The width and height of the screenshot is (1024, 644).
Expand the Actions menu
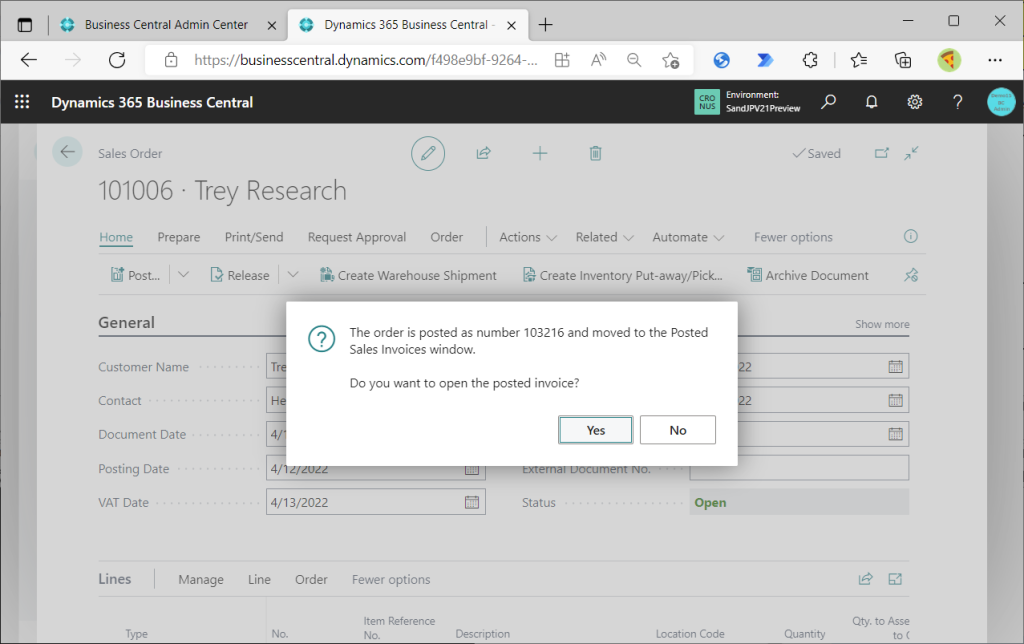tap(528, 237)
